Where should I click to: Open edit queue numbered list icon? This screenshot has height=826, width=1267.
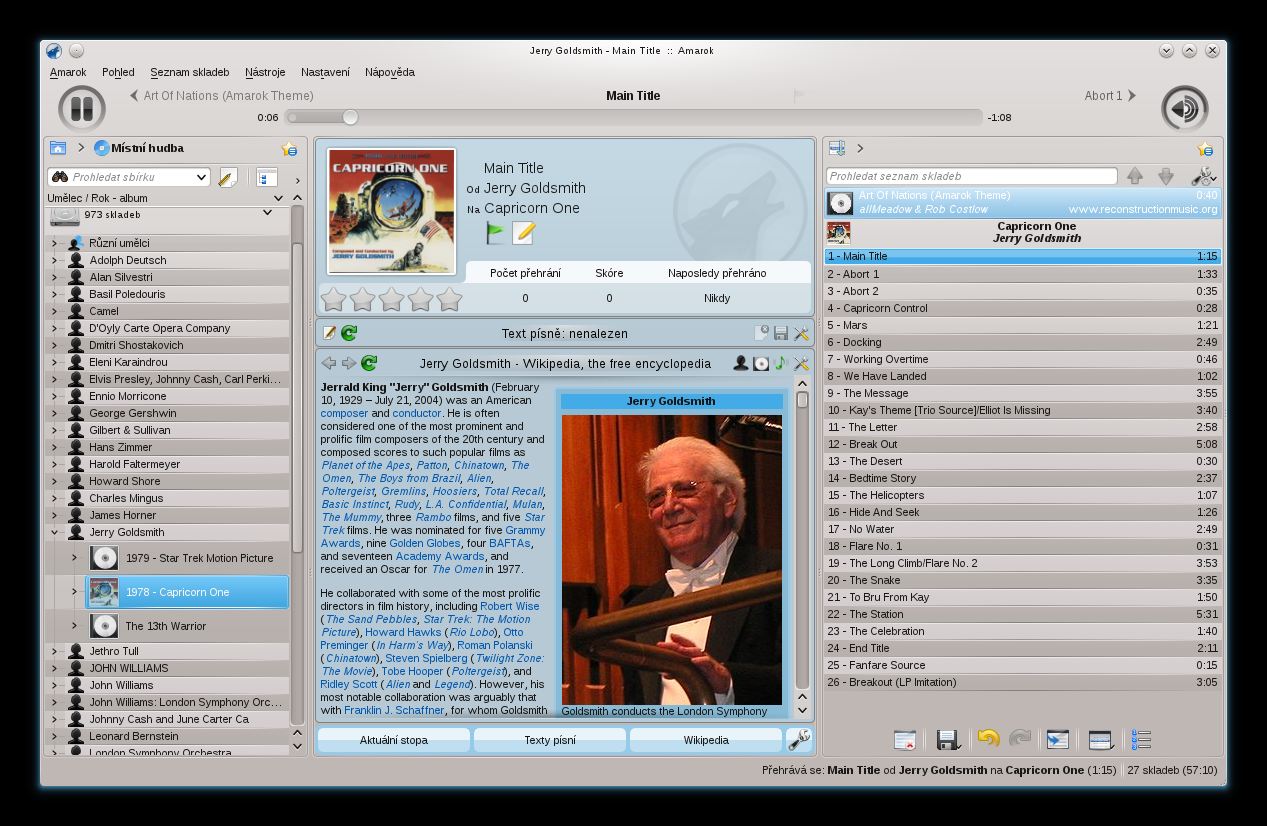click(x=1141, y=740)
